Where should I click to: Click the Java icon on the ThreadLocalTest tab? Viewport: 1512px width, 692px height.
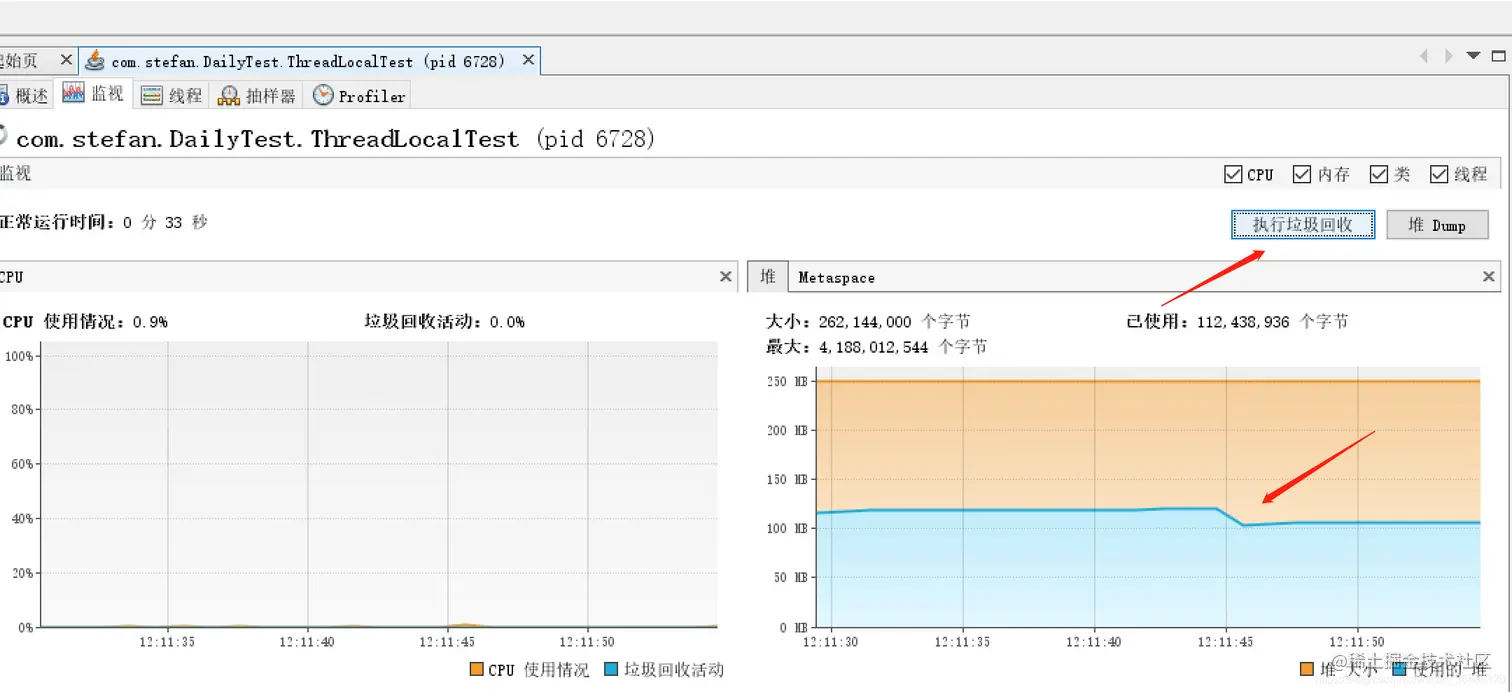[94, 60]
